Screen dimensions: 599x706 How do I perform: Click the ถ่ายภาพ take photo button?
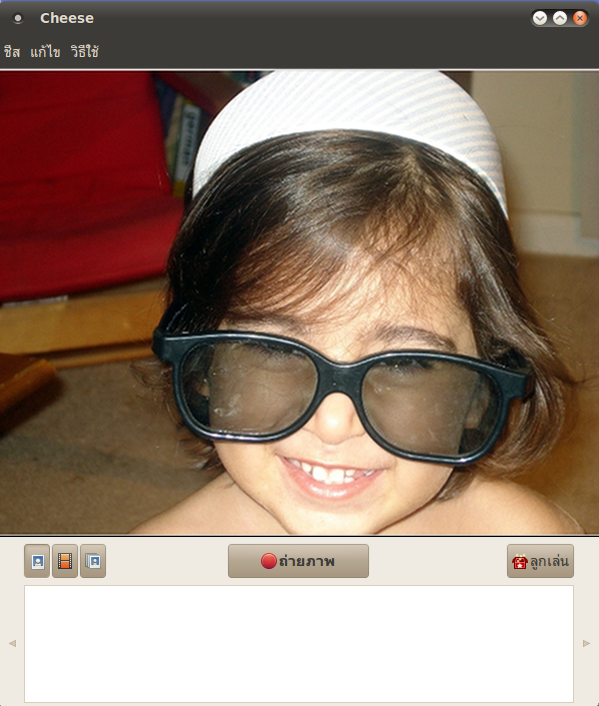tap(298, 561)
